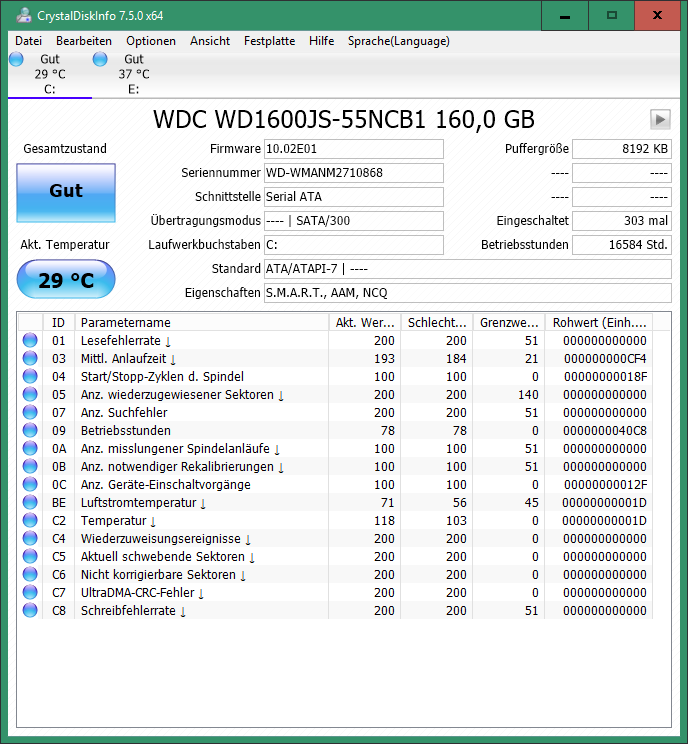Click the Puffergröße value 8192 KB
Screen dimensions: 688x744
622,149
